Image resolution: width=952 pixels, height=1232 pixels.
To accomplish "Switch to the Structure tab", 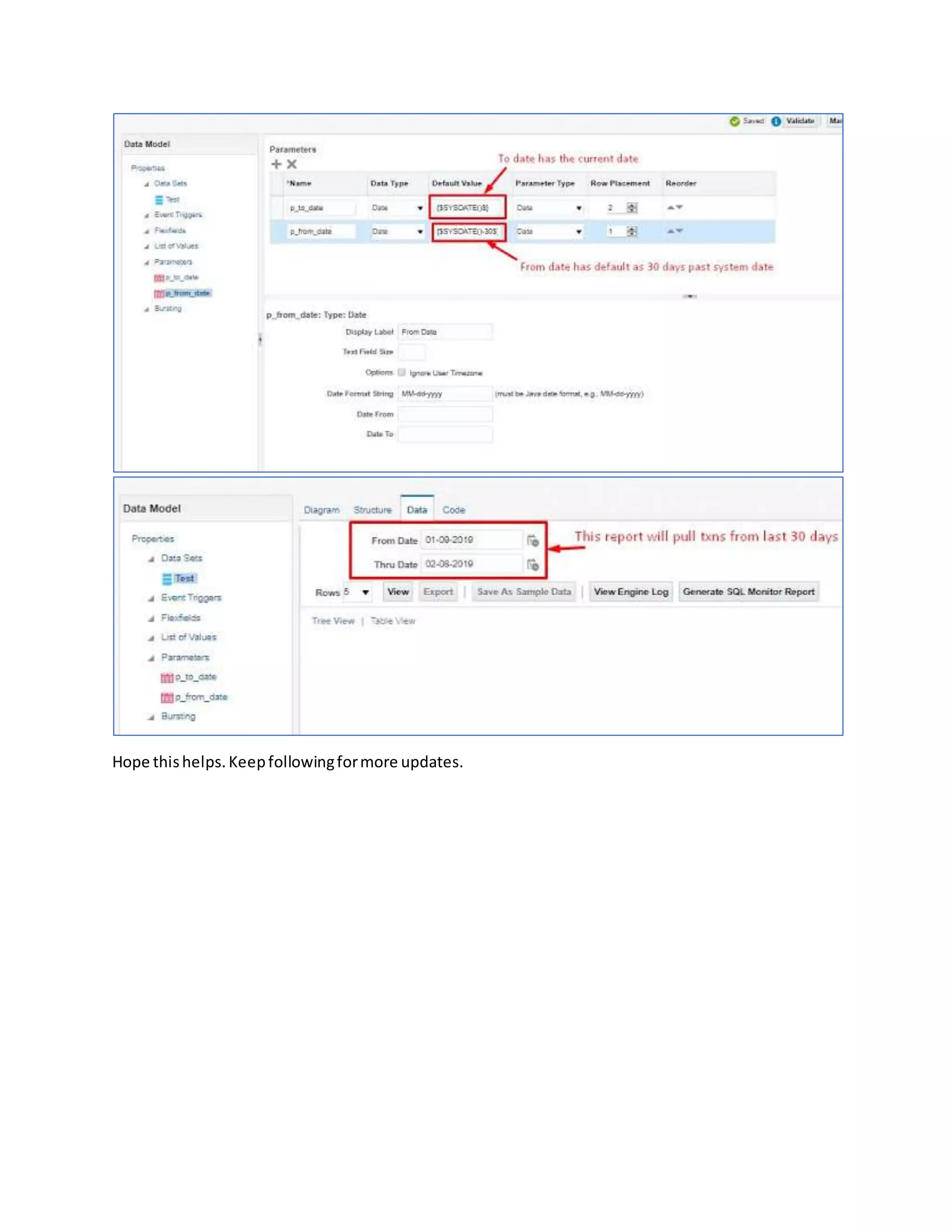I will click(372, 510).
